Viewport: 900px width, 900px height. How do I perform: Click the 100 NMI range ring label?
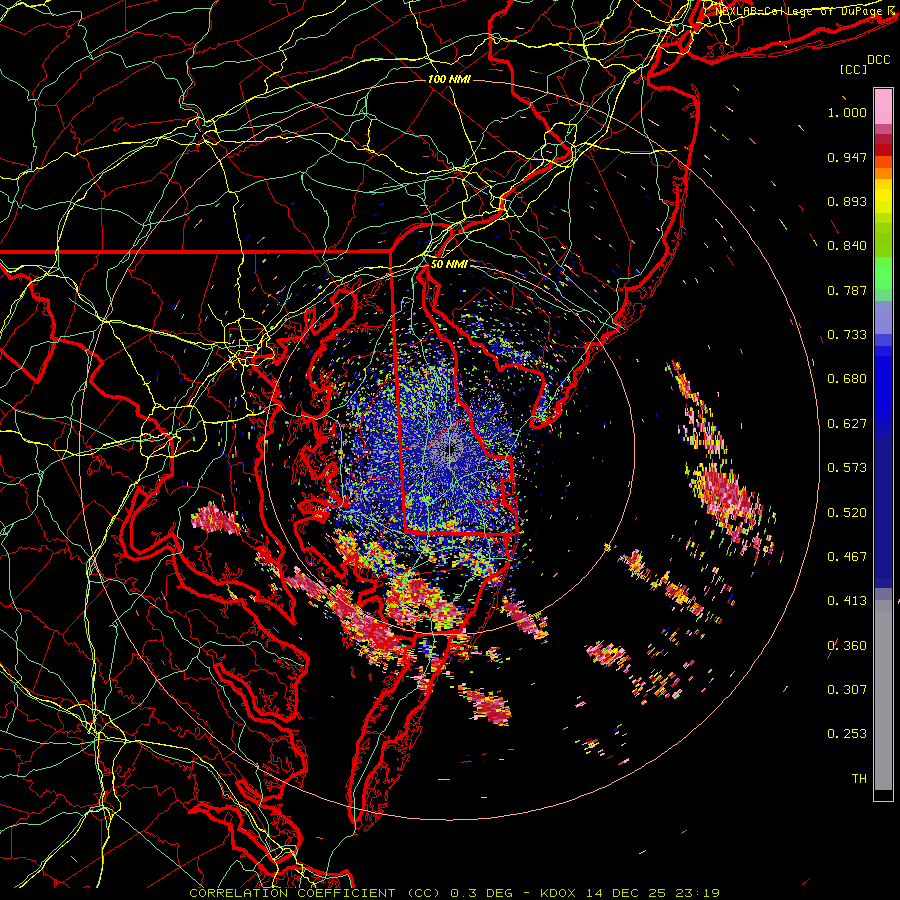pos(449,79)
